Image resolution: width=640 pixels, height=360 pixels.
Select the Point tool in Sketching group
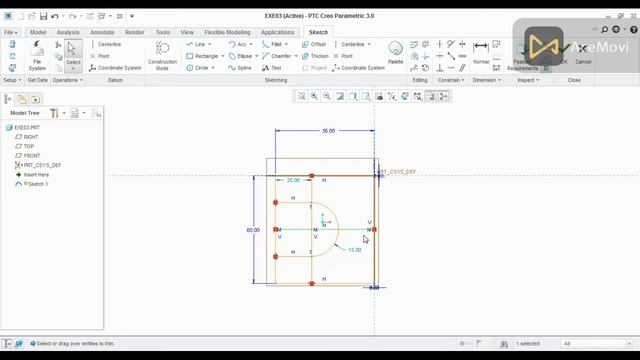[x=343, y=56]
